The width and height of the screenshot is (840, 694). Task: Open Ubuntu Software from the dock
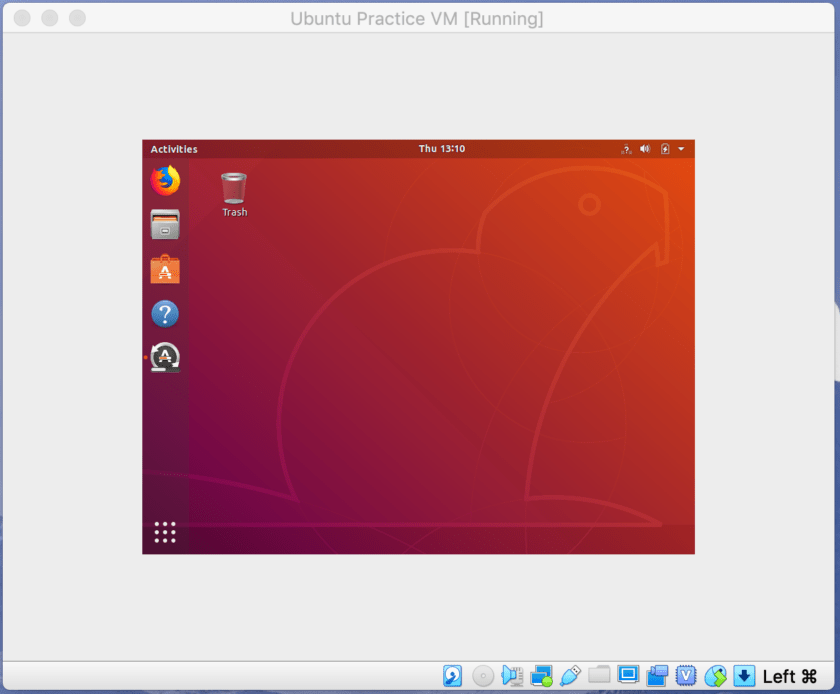[165, 269]
